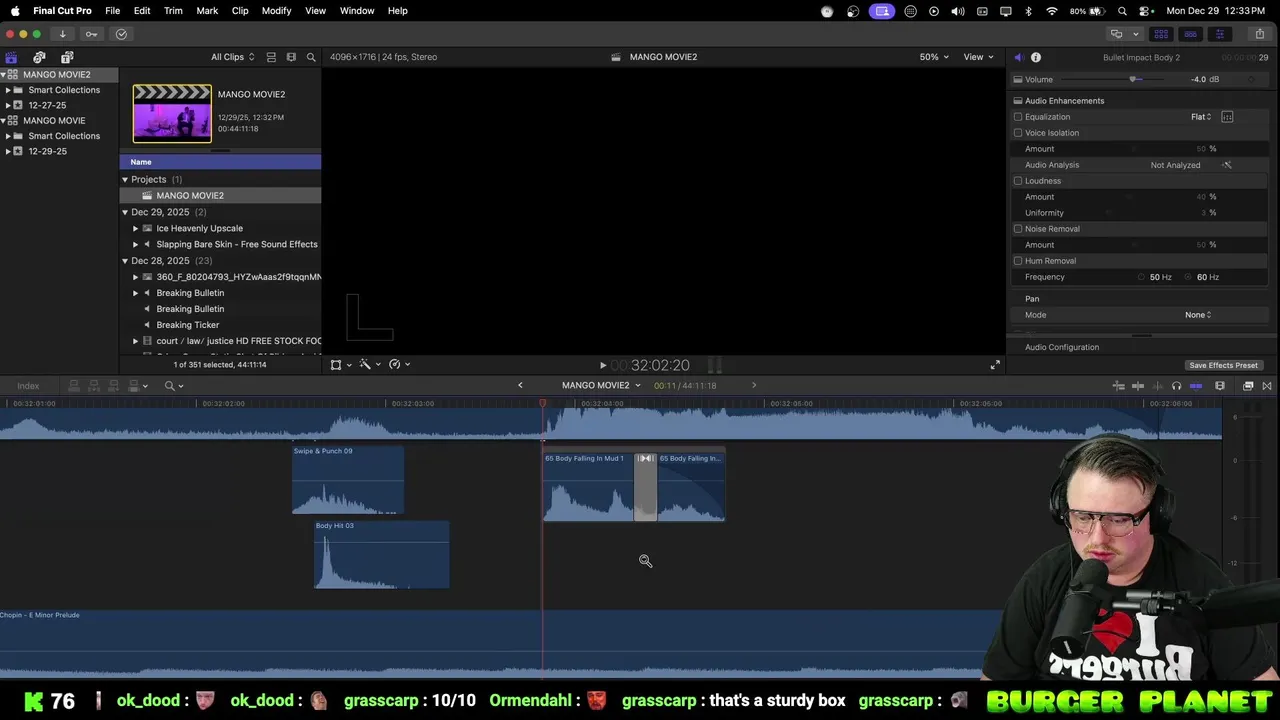
Task: Open Pan Mode None dropdown
Action: (x=1198, y=315)
